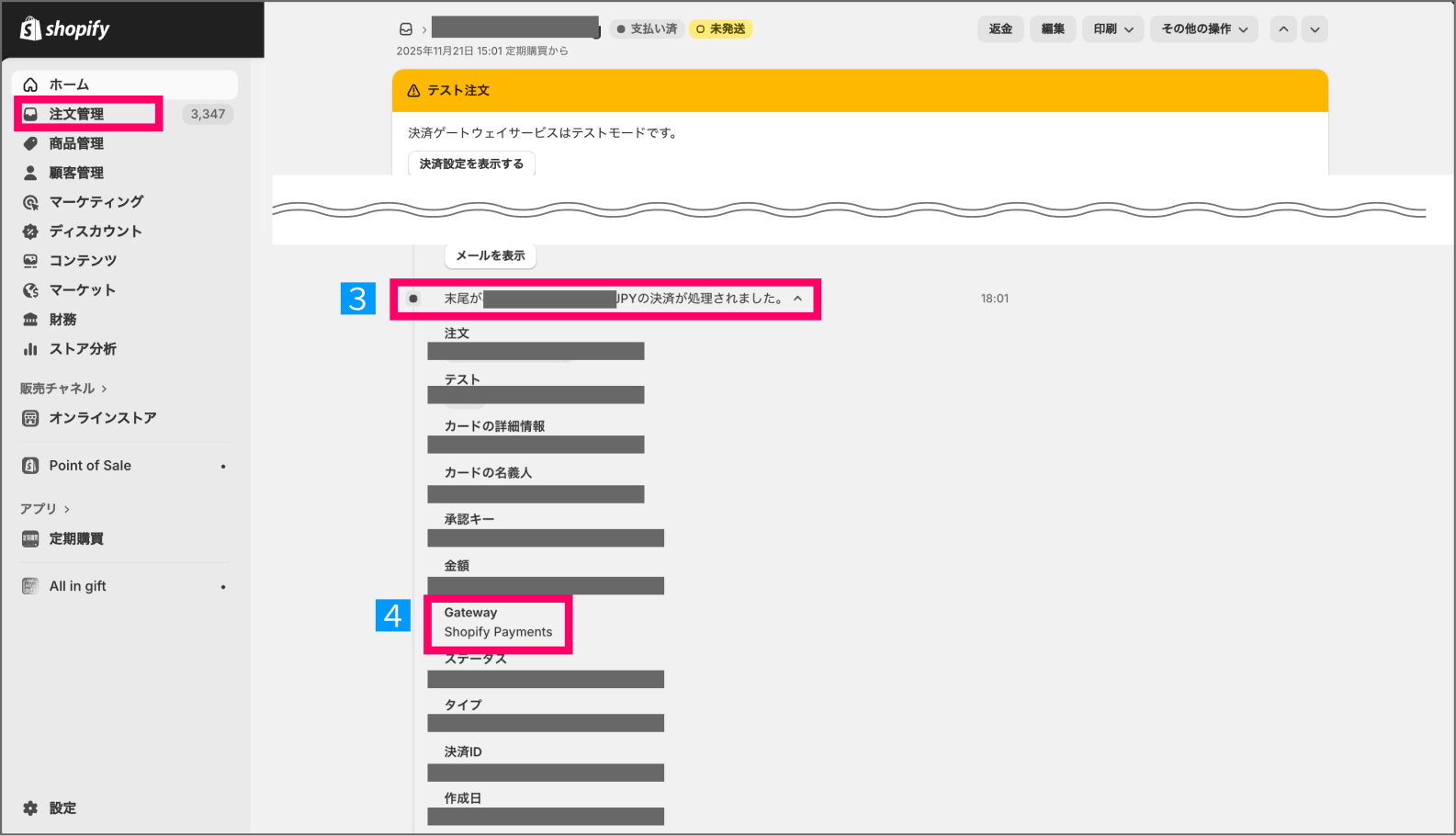The width and height of the screenshot is (1456, 836).
Task: Click the settings gear icon
Action: click(30, 808)
